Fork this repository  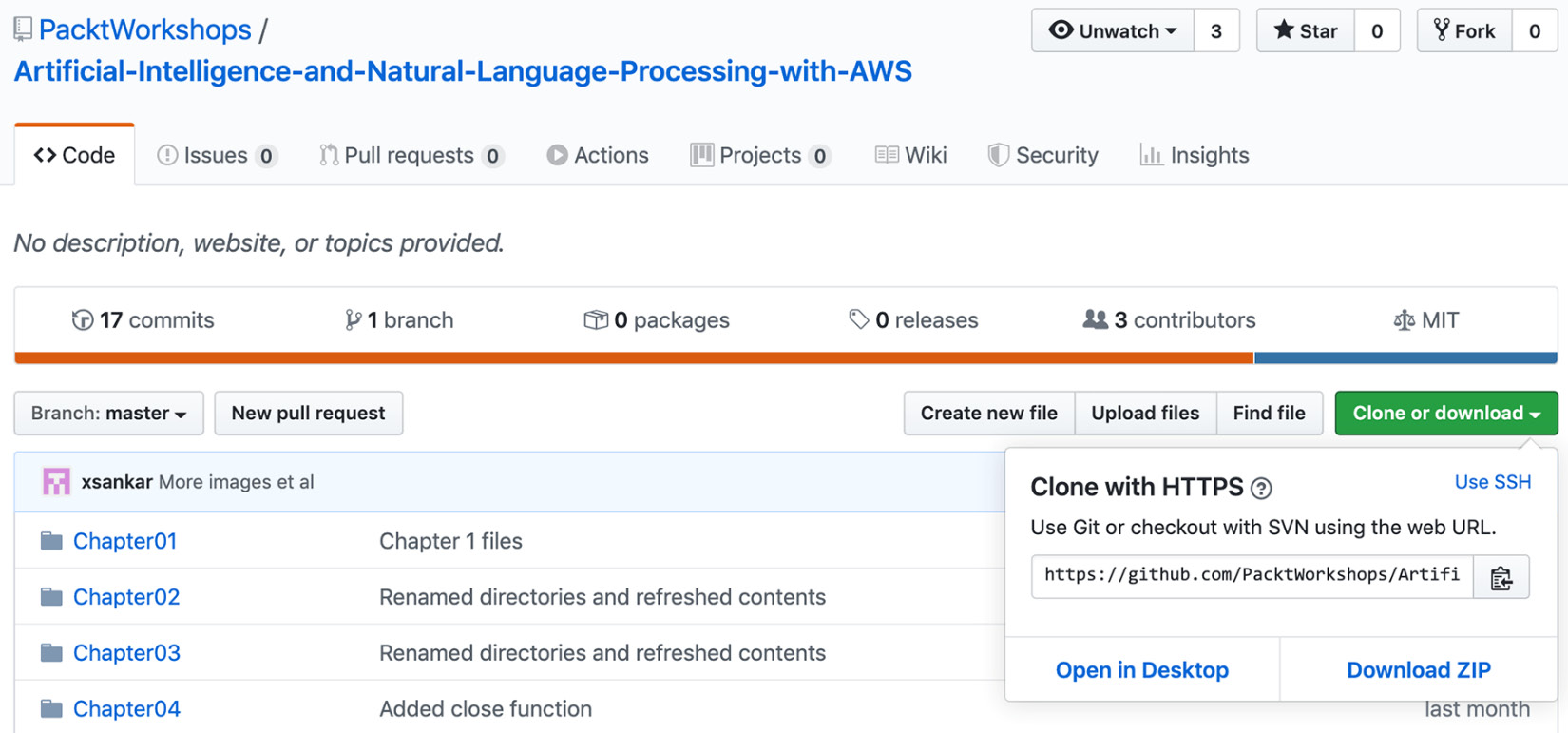[1464, 31]
